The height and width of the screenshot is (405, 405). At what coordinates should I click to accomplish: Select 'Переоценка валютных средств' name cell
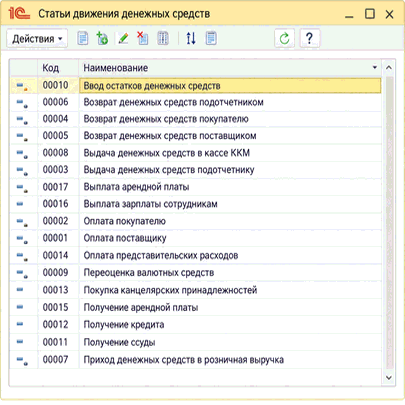pos(230,273)
